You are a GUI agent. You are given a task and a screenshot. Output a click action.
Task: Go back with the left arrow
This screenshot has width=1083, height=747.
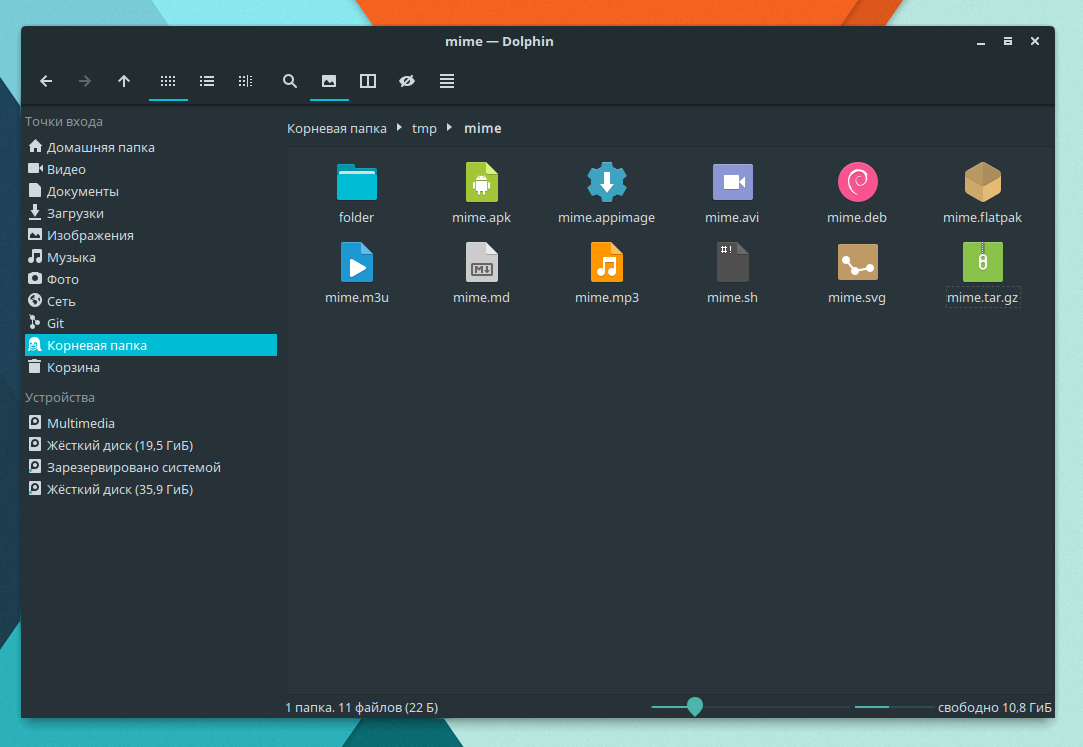pyautogui.click(x=46, y=81)
